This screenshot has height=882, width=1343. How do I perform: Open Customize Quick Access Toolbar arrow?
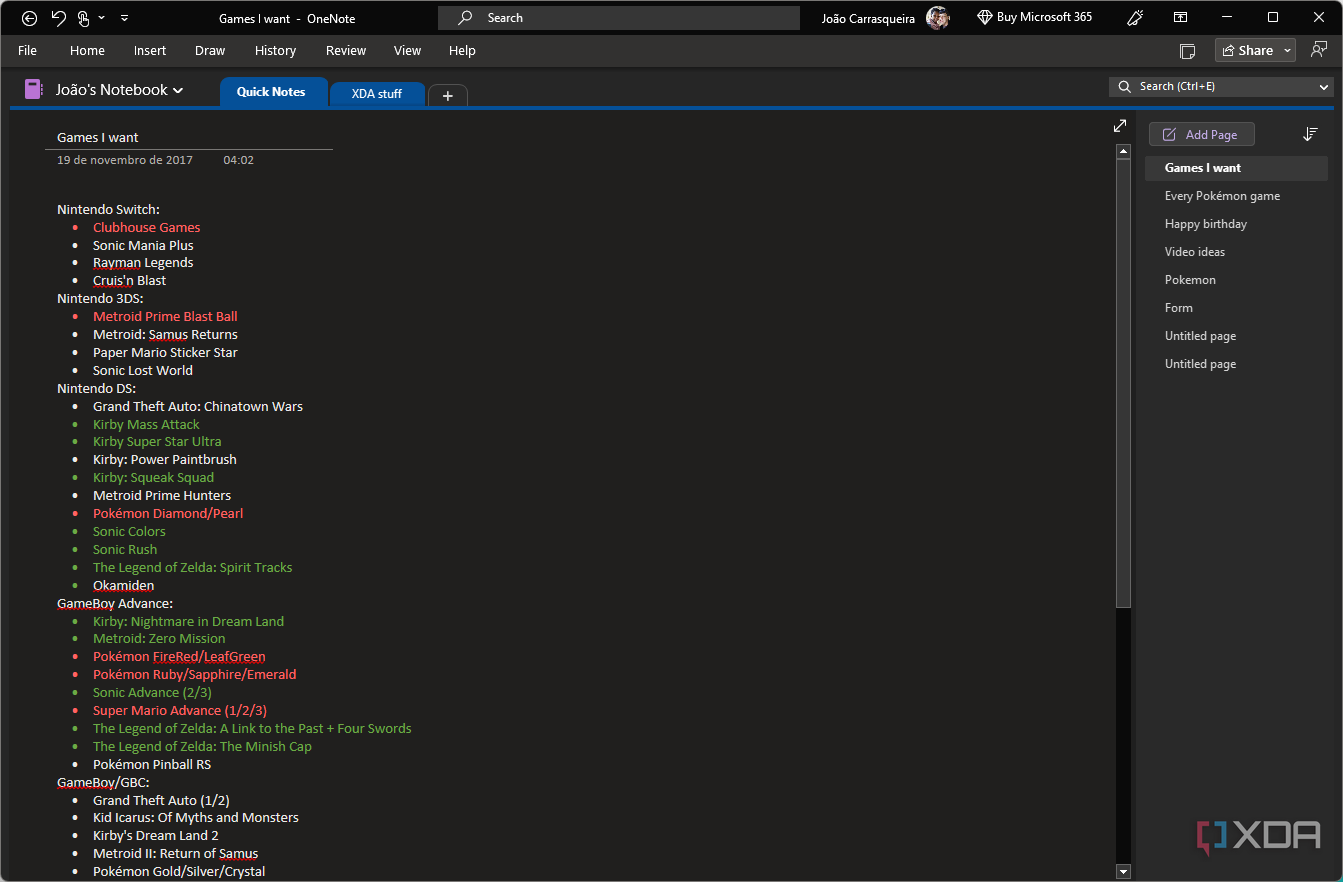click(124, 18)
